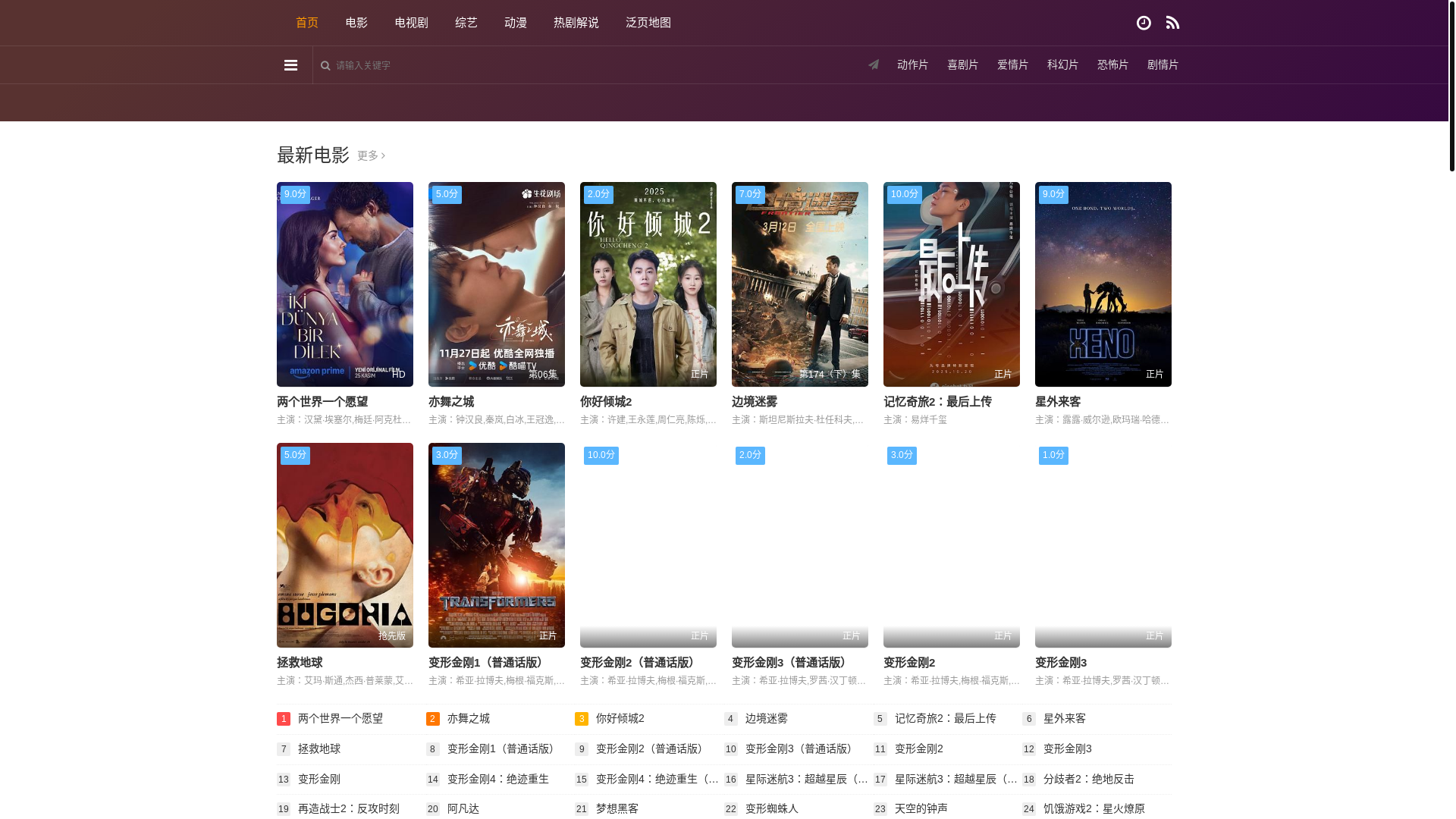Open the blank 变形金刚3（普通话版） poster
Image resolution: width=1456 pixels, height=819 pixels.
[x=800, y=545]
